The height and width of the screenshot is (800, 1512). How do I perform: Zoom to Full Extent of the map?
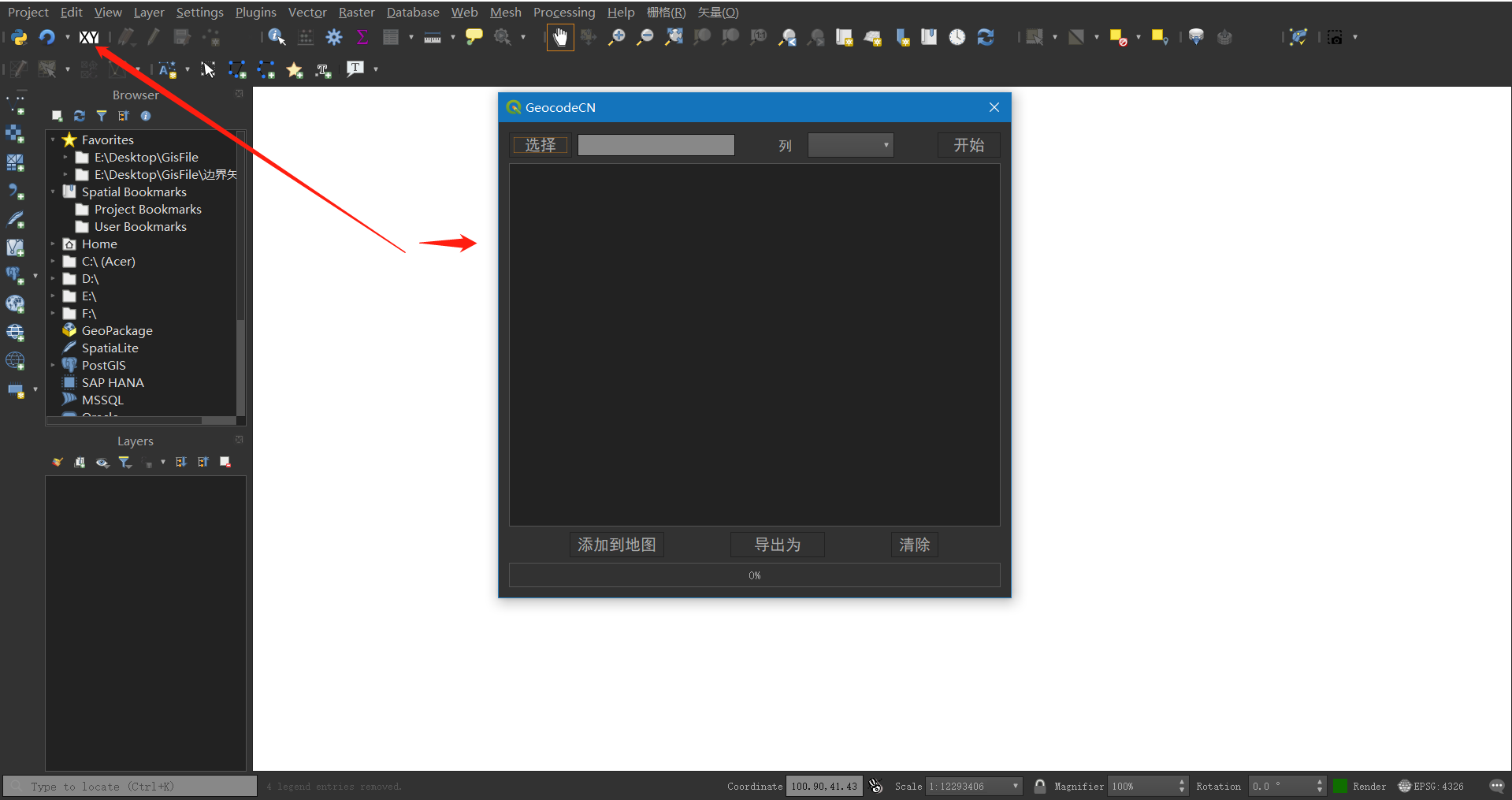674,37
